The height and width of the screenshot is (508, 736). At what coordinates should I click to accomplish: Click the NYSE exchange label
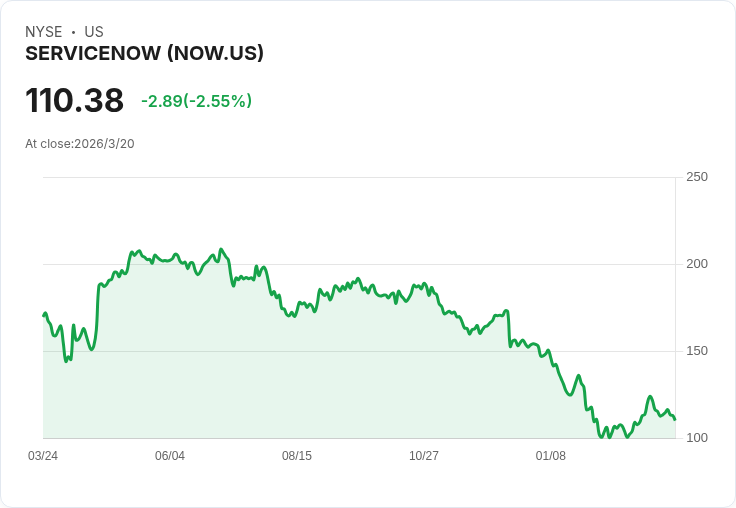(43, 32)
